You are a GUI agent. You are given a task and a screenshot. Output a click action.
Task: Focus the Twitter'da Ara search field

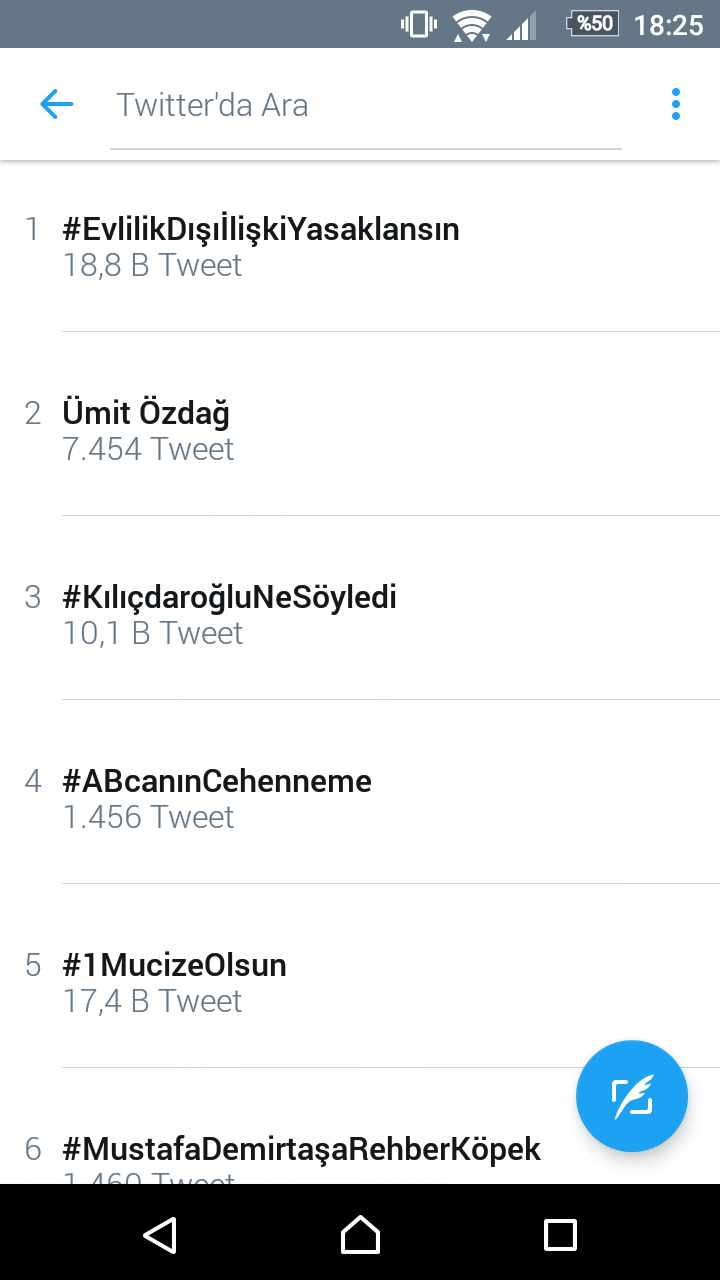click(365, 105)
